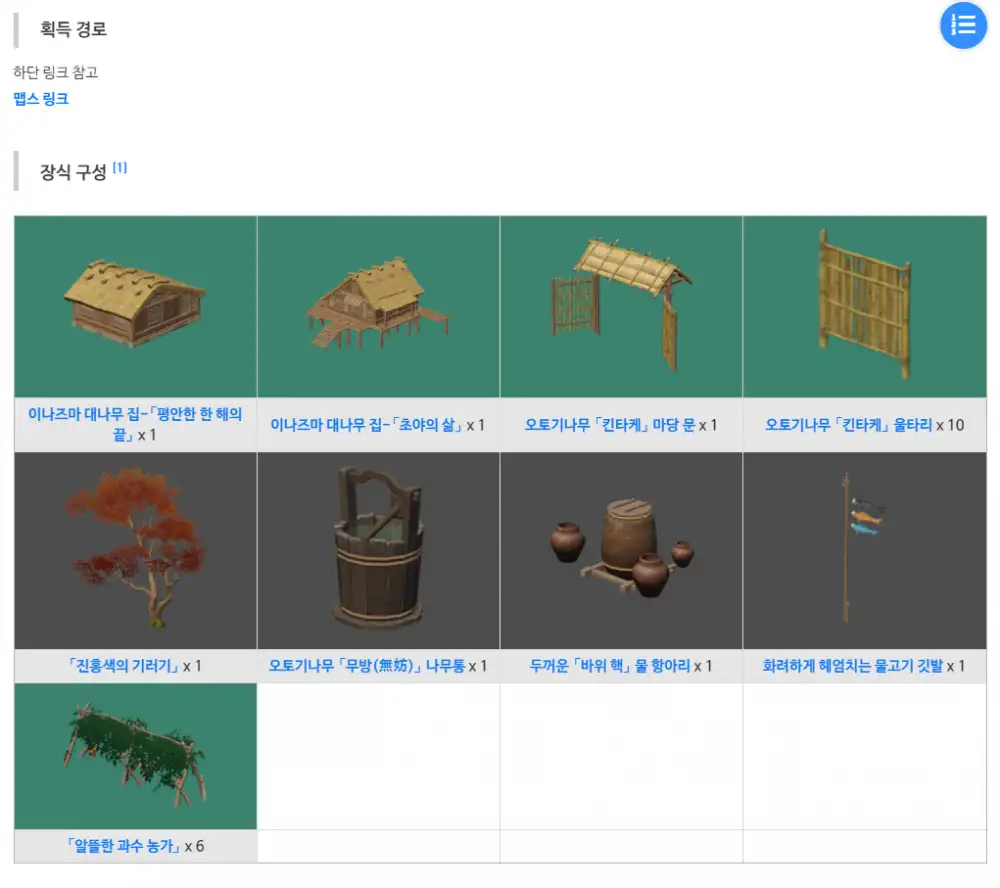Image resolution: width=1000 pixels, height=888 pixels.
Task: Open the 오토기나무「킨타케」울타리 link
Action: pos(849,425)
